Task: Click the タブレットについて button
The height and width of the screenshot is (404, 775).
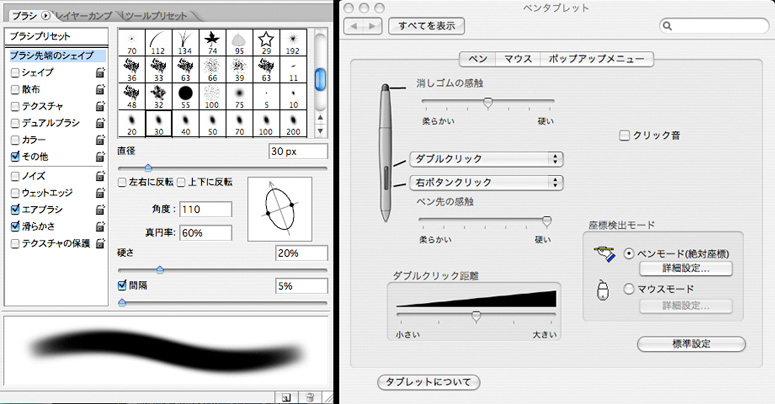Action: click(x=428, y=382)
